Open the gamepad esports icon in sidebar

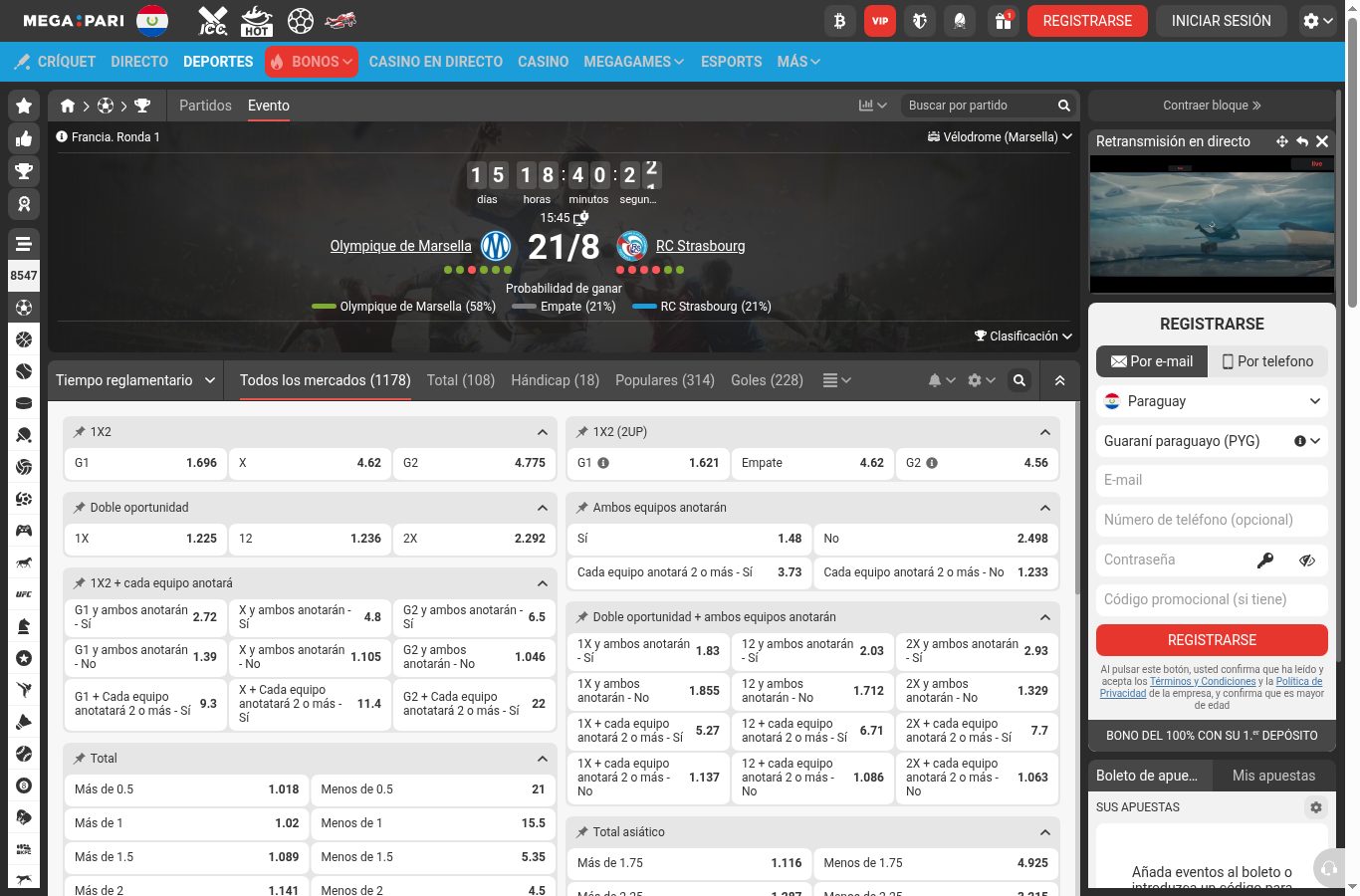[24, 531]
